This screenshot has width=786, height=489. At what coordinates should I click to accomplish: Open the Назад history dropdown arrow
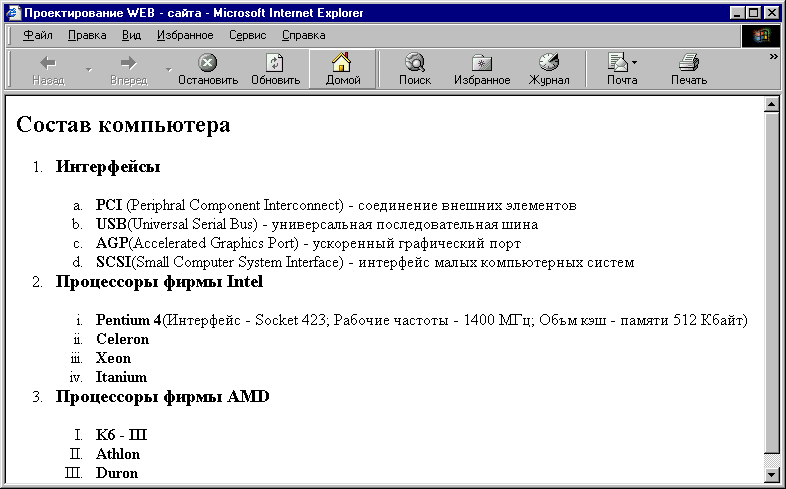coord(89,69)
